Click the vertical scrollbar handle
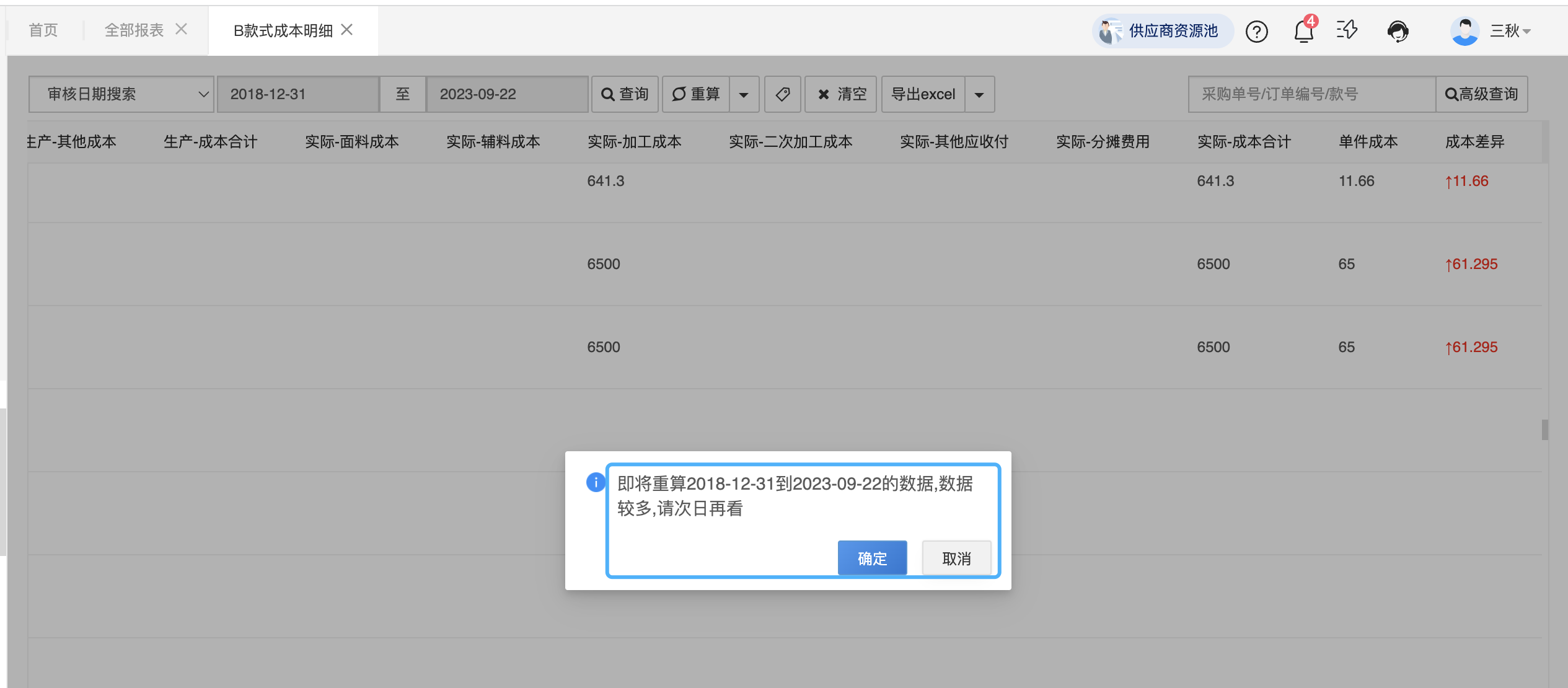This screenshot has height=688, width=1568. pyautogui.click(x=1544, y=430)
